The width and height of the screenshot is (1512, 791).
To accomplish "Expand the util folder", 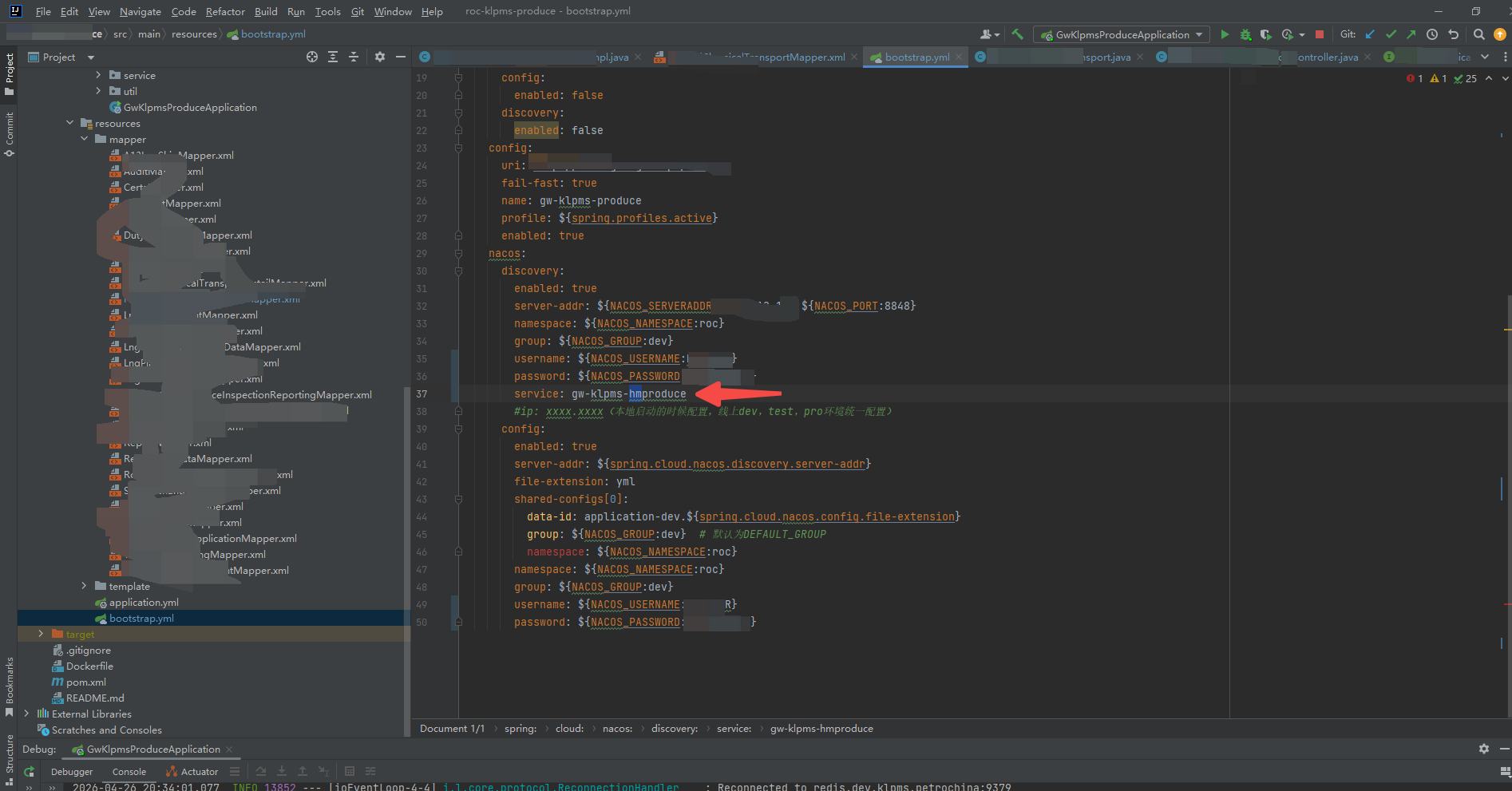I will [x=98, y=91].
